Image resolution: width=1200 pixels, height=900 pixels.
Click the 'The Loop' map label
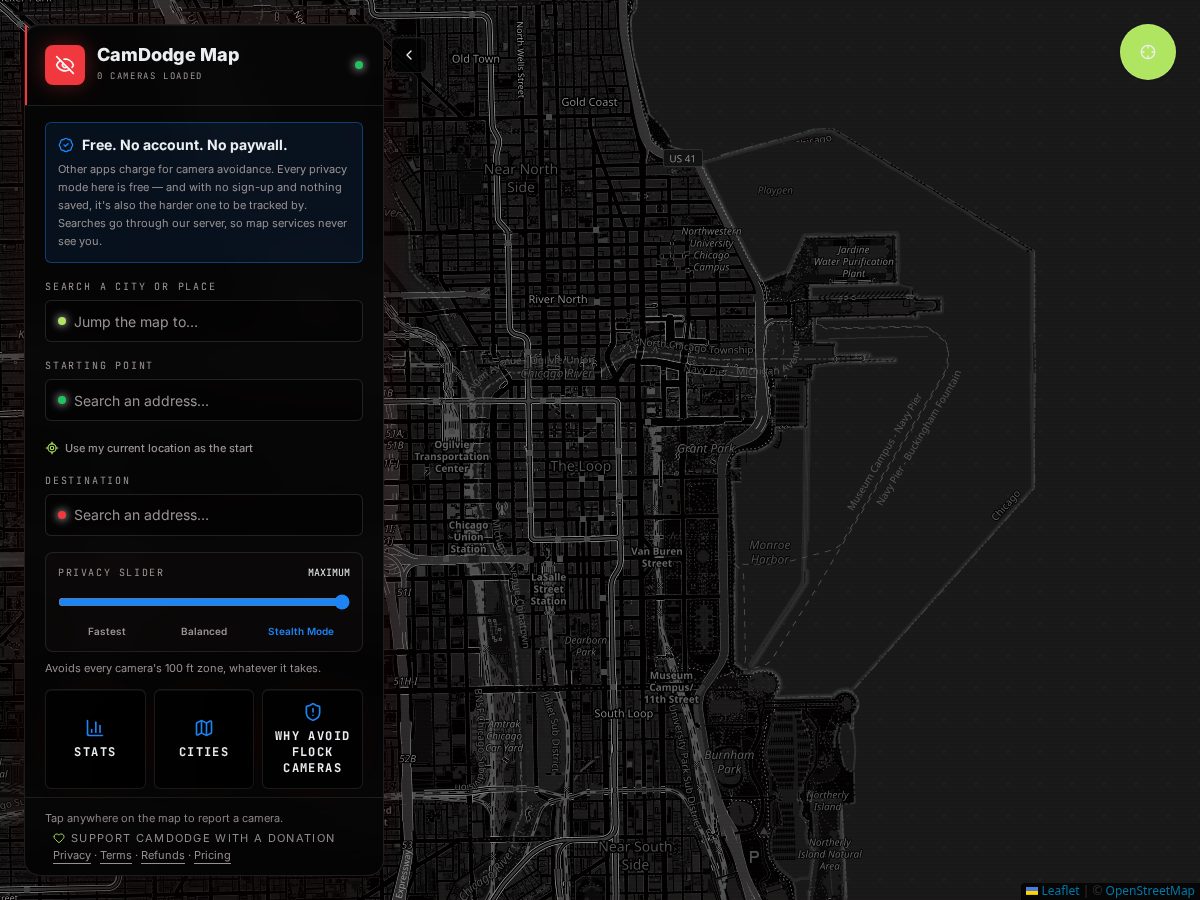(580, 466)
